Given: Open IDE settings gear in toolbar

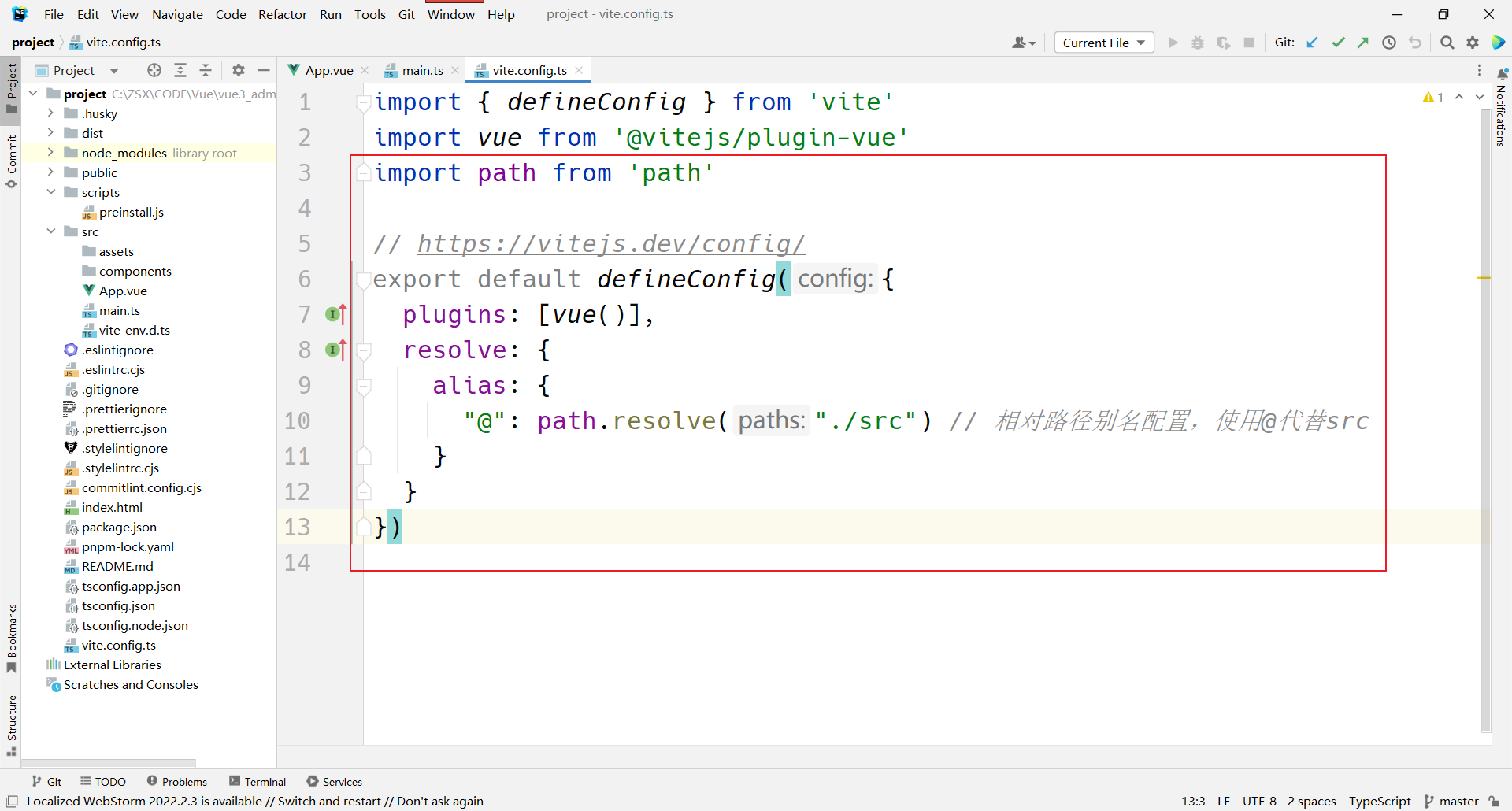Looking at the screenshot, I should coord(1473,43).
